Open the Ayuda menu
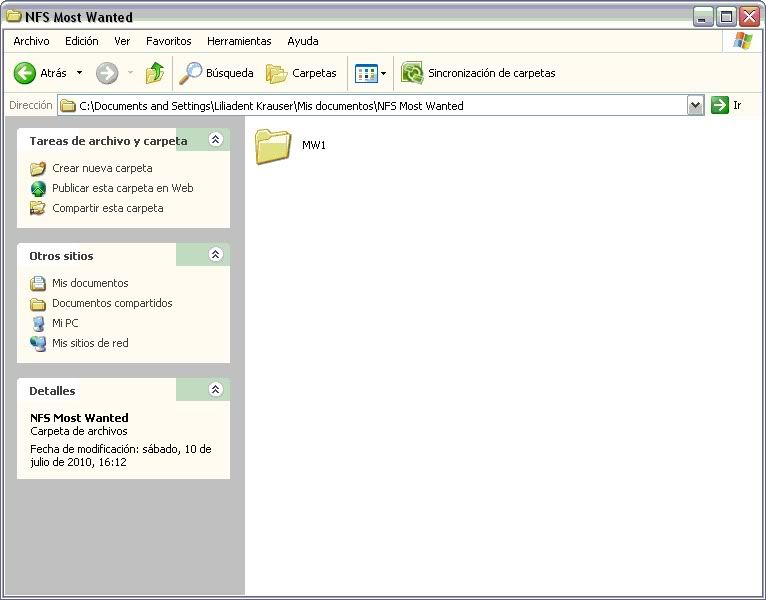The height and width of the screenshot is (600, 766). [x=303, y=41]
